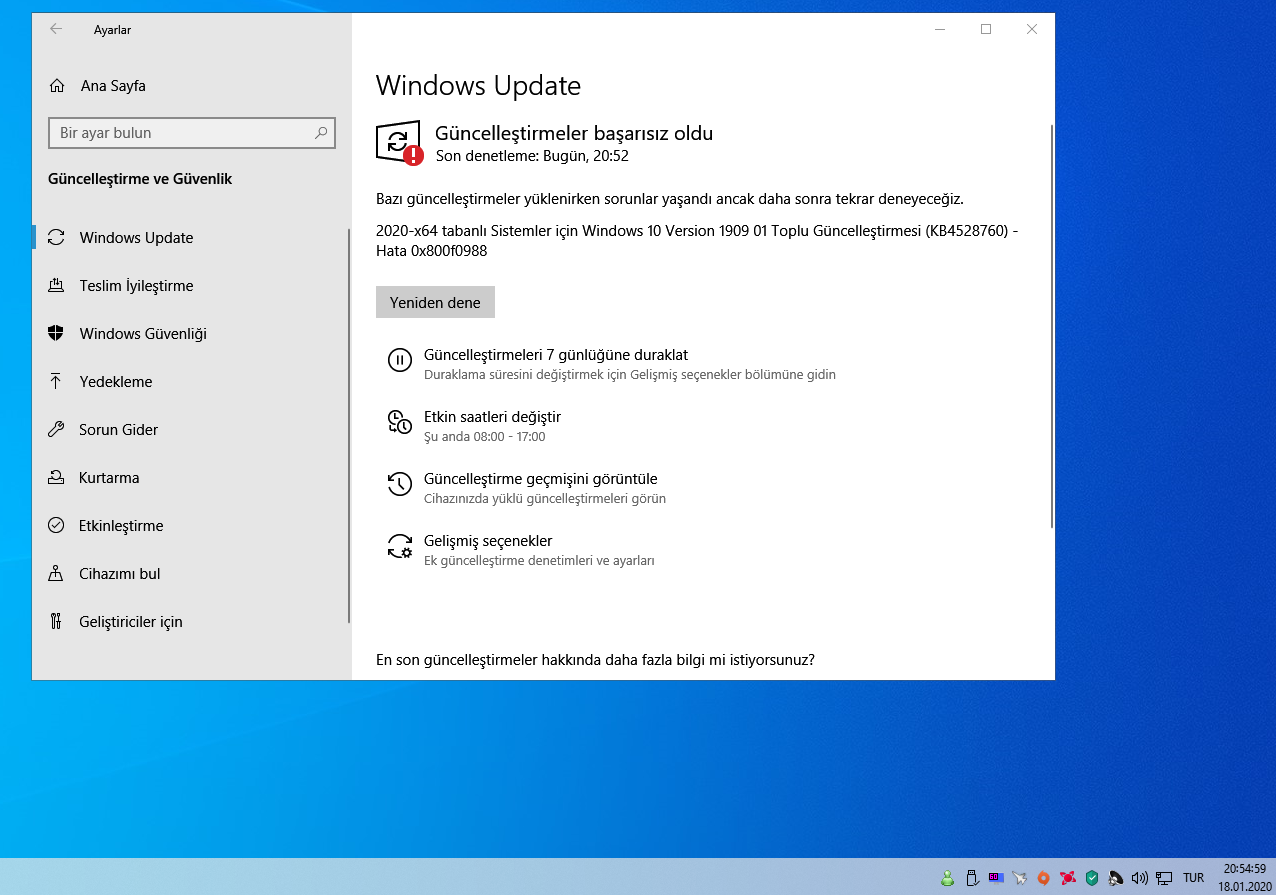
Task: Click 'Son denetleme: Bugün, 20:52' text
Action: point(532,156)
